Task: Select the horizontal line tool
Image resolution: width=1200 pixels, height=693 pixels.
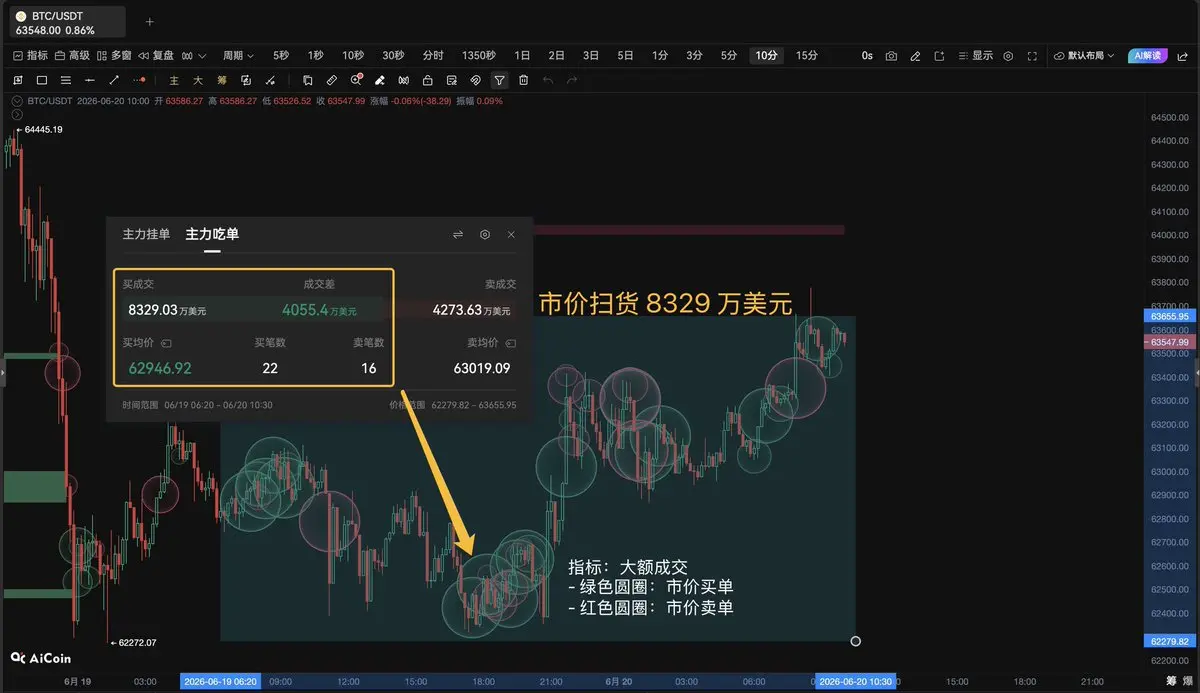Action: coord(90,80)
